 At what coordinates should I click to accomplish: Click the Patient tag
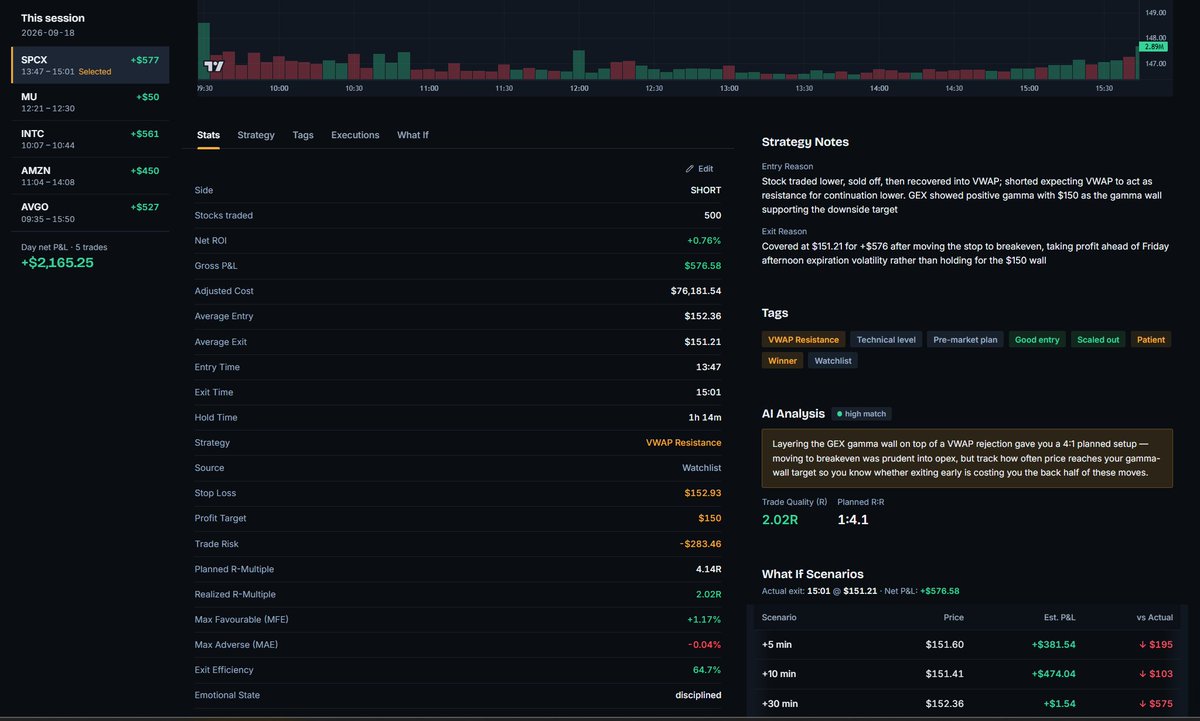pyautogui.click(x=1151, y=340)
